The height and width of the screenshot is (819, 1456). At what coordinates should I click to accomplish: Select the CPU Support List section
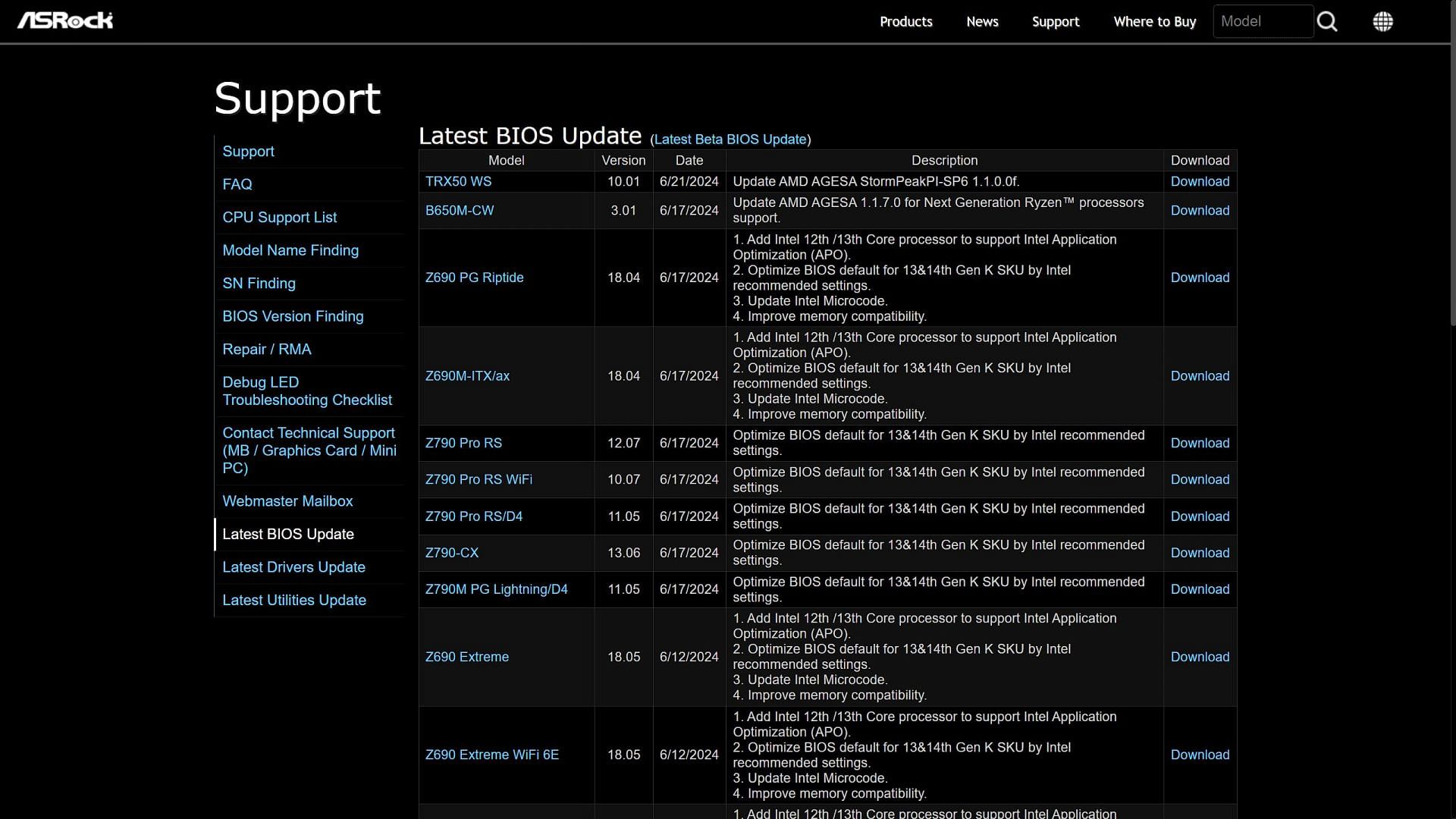pyautogui.click(x=279, y=217)
